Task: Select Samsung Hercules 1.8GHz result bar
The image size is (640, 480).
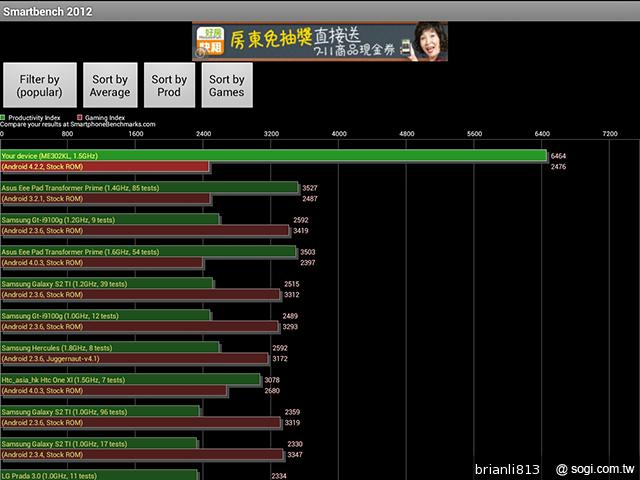Action: click(x=110, y=348)
